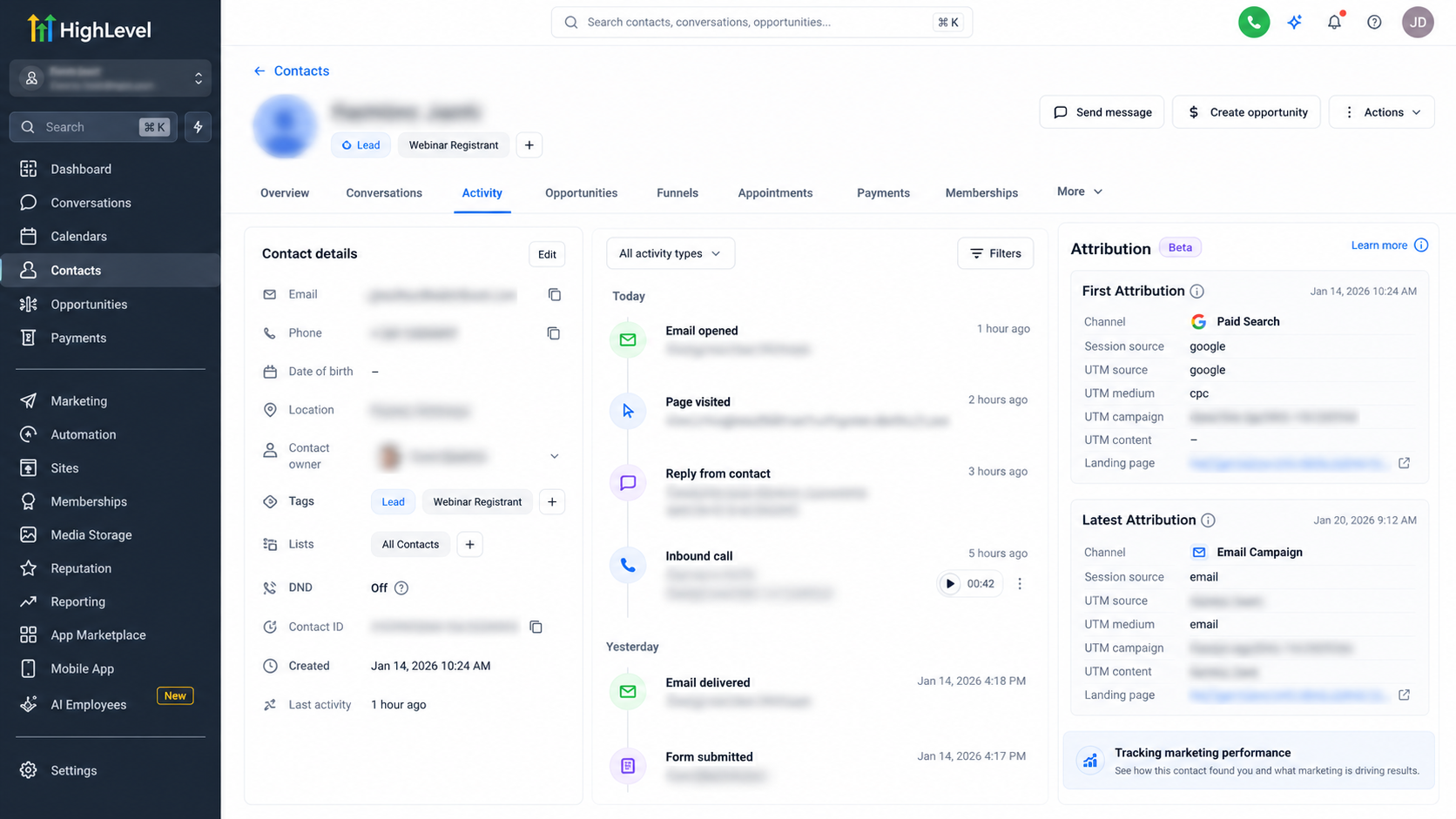Screen dimensions: 1456x819
Task: Open the help question mark icon
Action: 1374,22
